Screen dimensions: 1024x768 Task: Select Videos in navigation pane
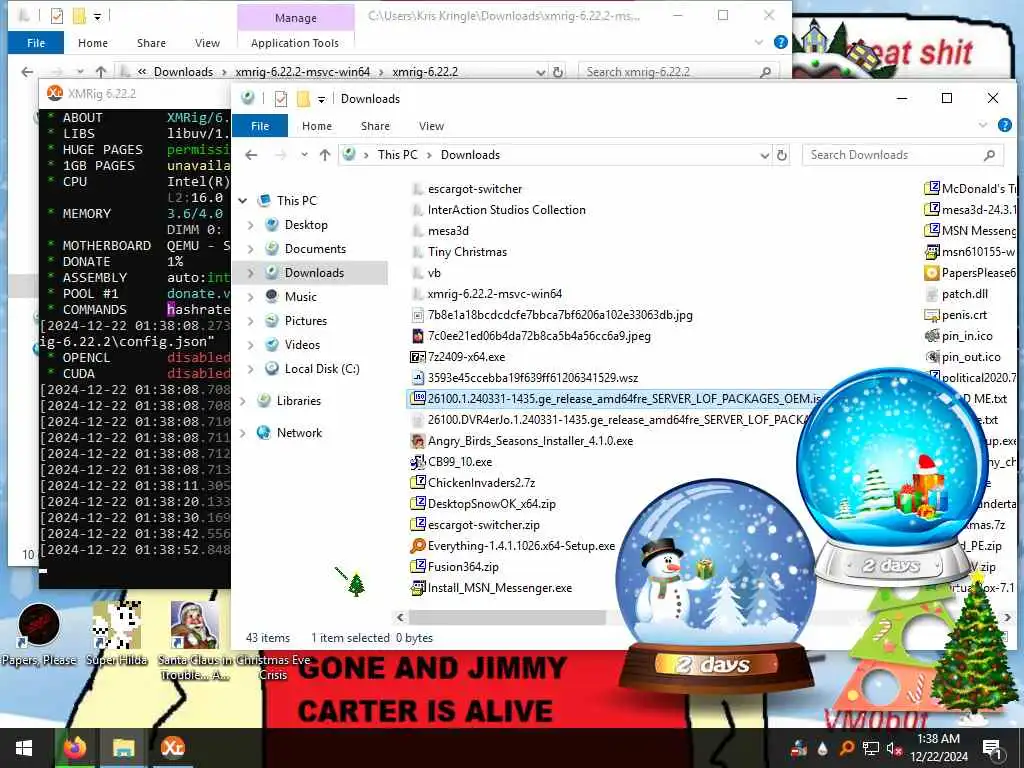pyautogui.click(x=302, y=345)
